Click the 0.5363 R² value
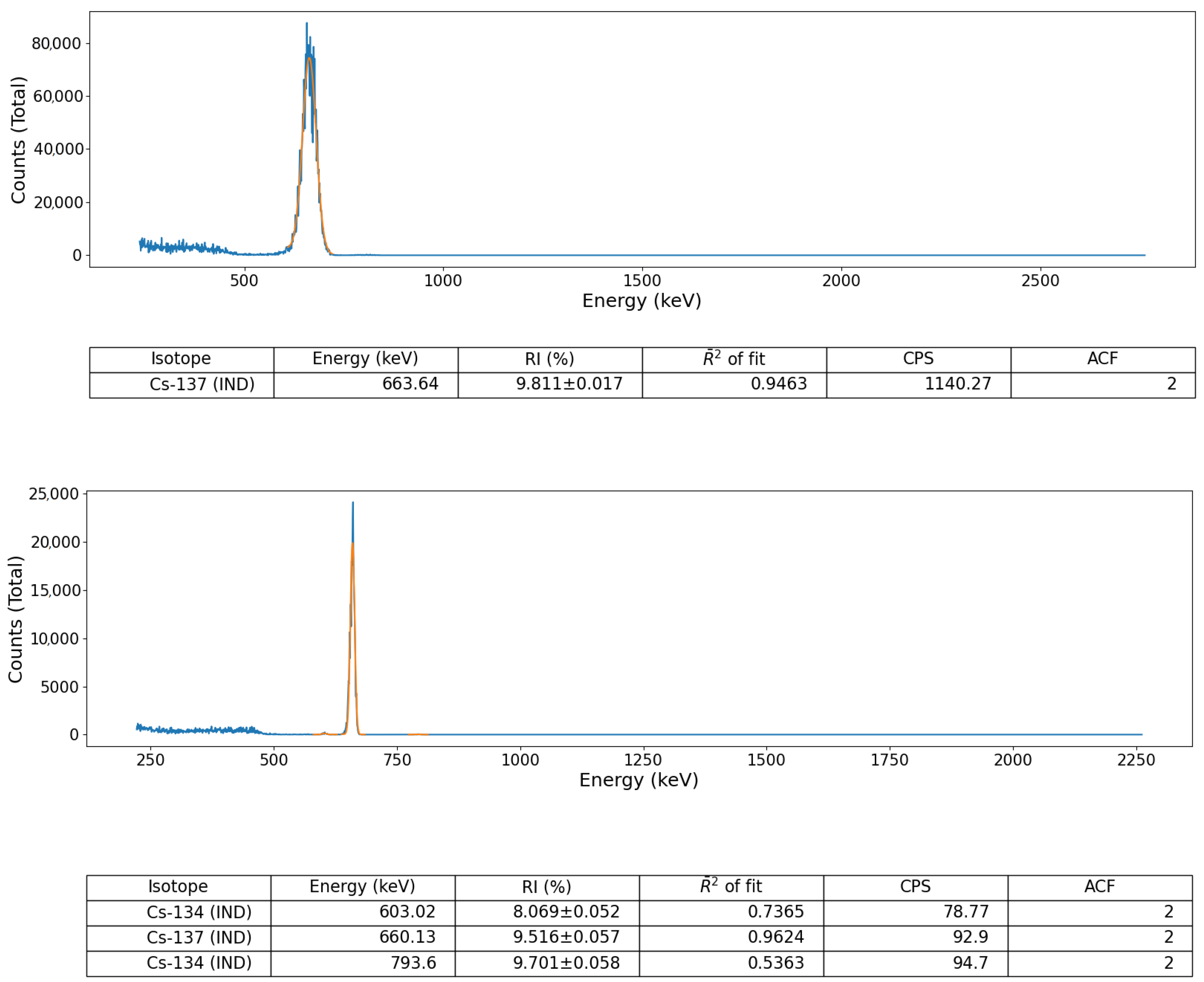 (775, 963)
